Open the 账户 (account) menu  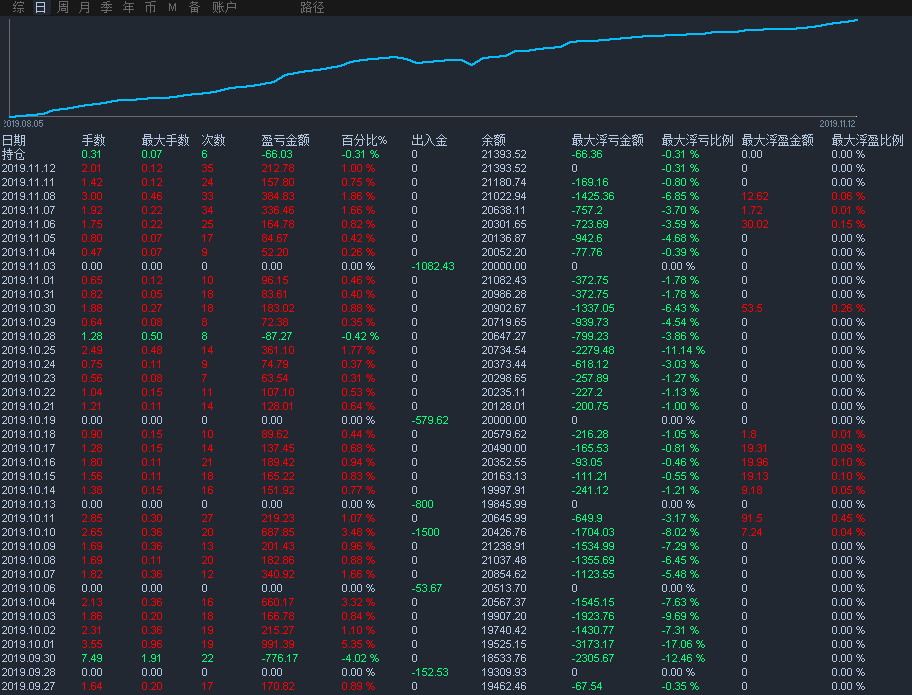pos(224,8)
